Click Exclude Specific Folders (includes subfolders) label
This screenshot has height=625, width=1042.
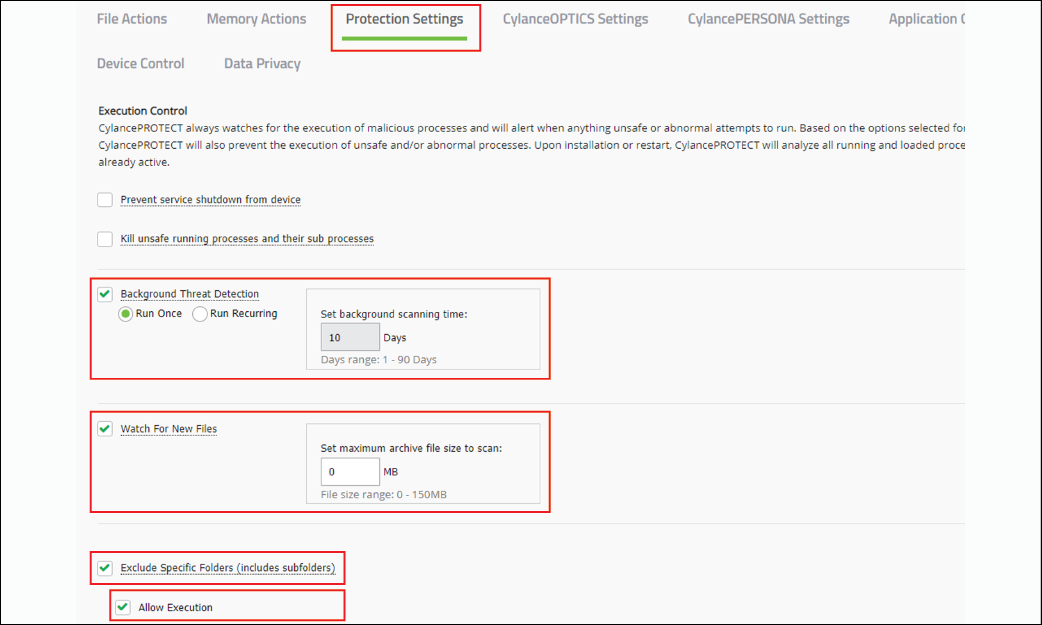pos(228,568)
